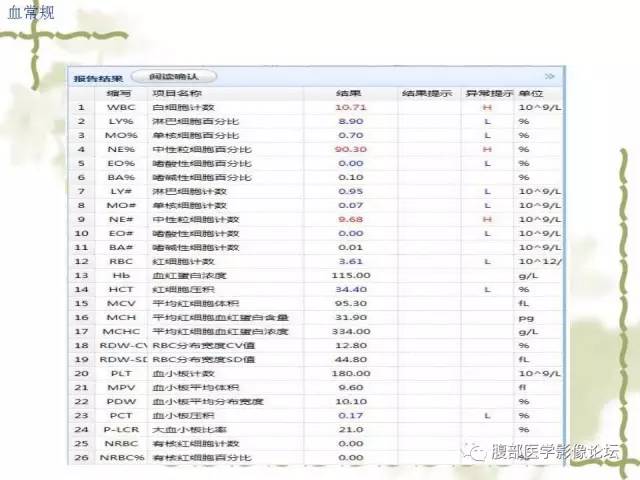Viewport: 640px width, 480px height.
Task: Click the 阅读确认 button
Action: [174, 77]
